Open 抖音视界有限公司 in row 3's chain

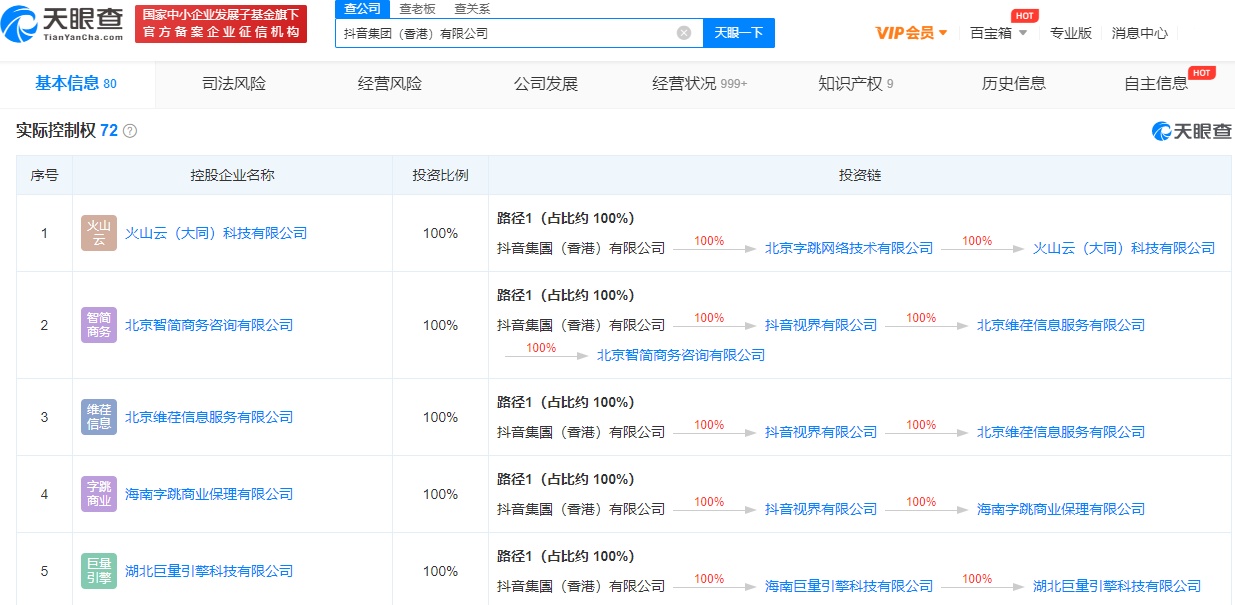(821, 432)
